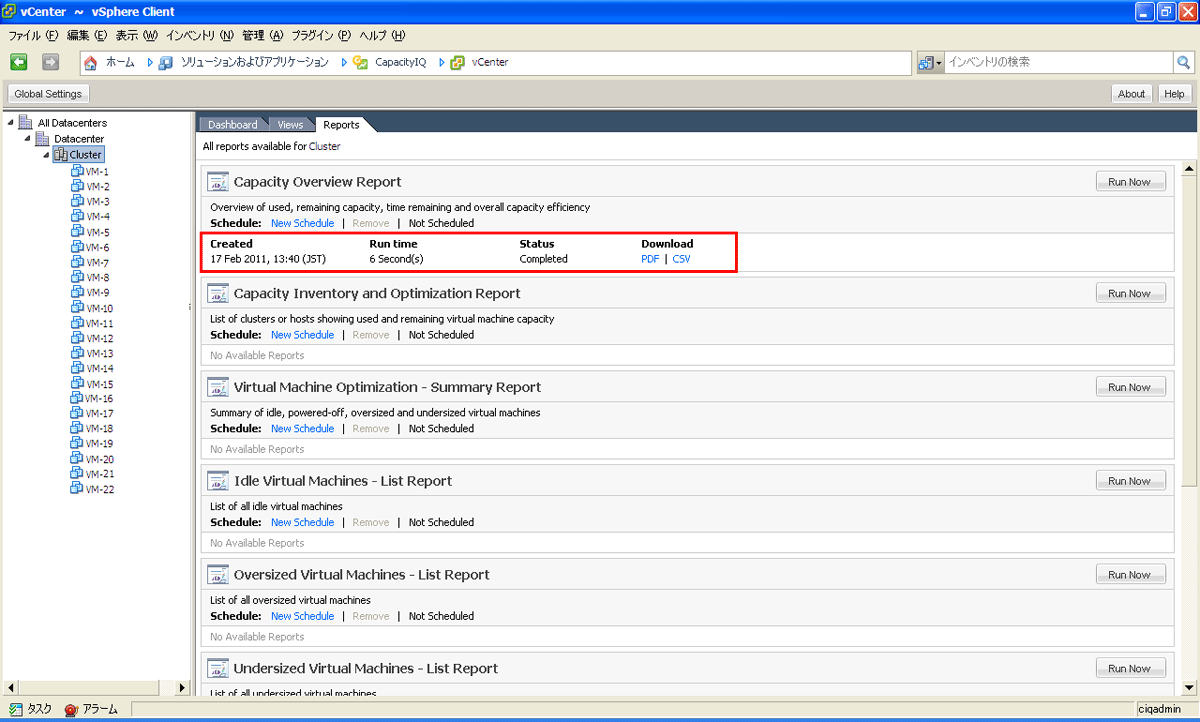Image resolution: width=1200 pixels, height=722 pixels.
Task: Create New Schedule for Capacity Overview Report
Action: click(x=302, y=223)
